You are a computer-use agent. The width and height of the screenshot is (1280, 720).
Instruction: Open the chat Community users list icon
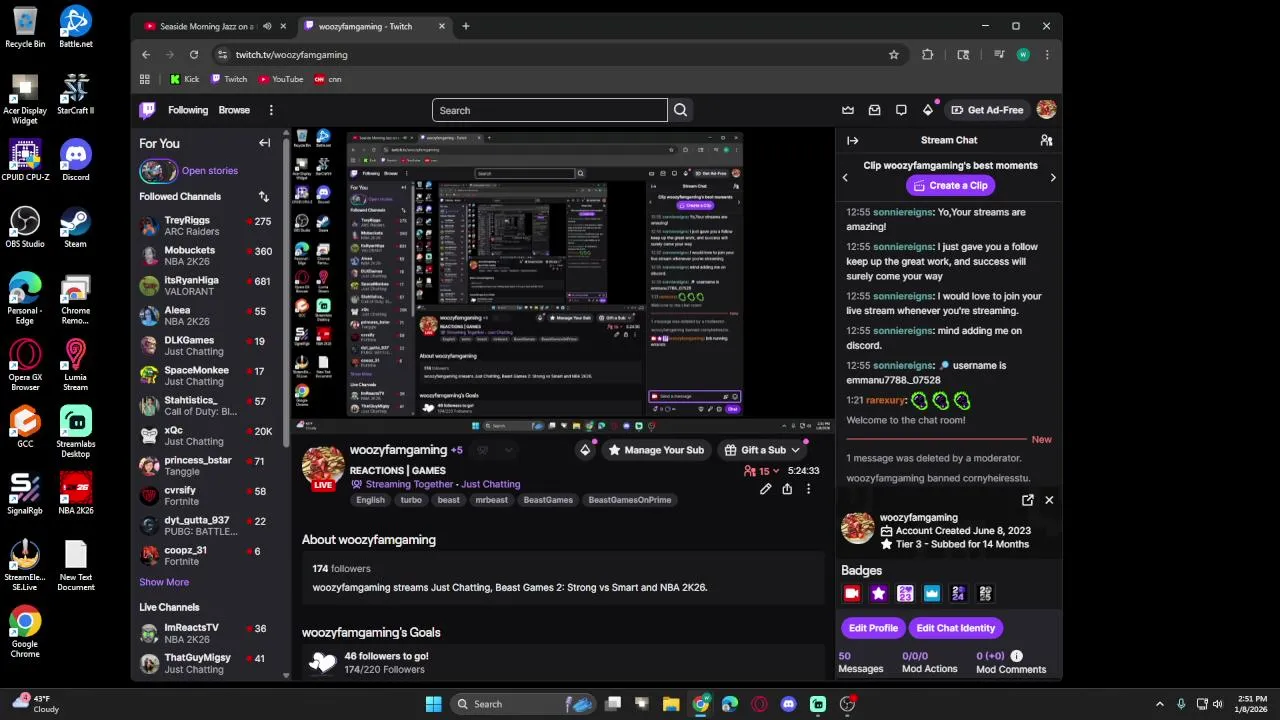pyautogui.click(x=1046, y=141)
